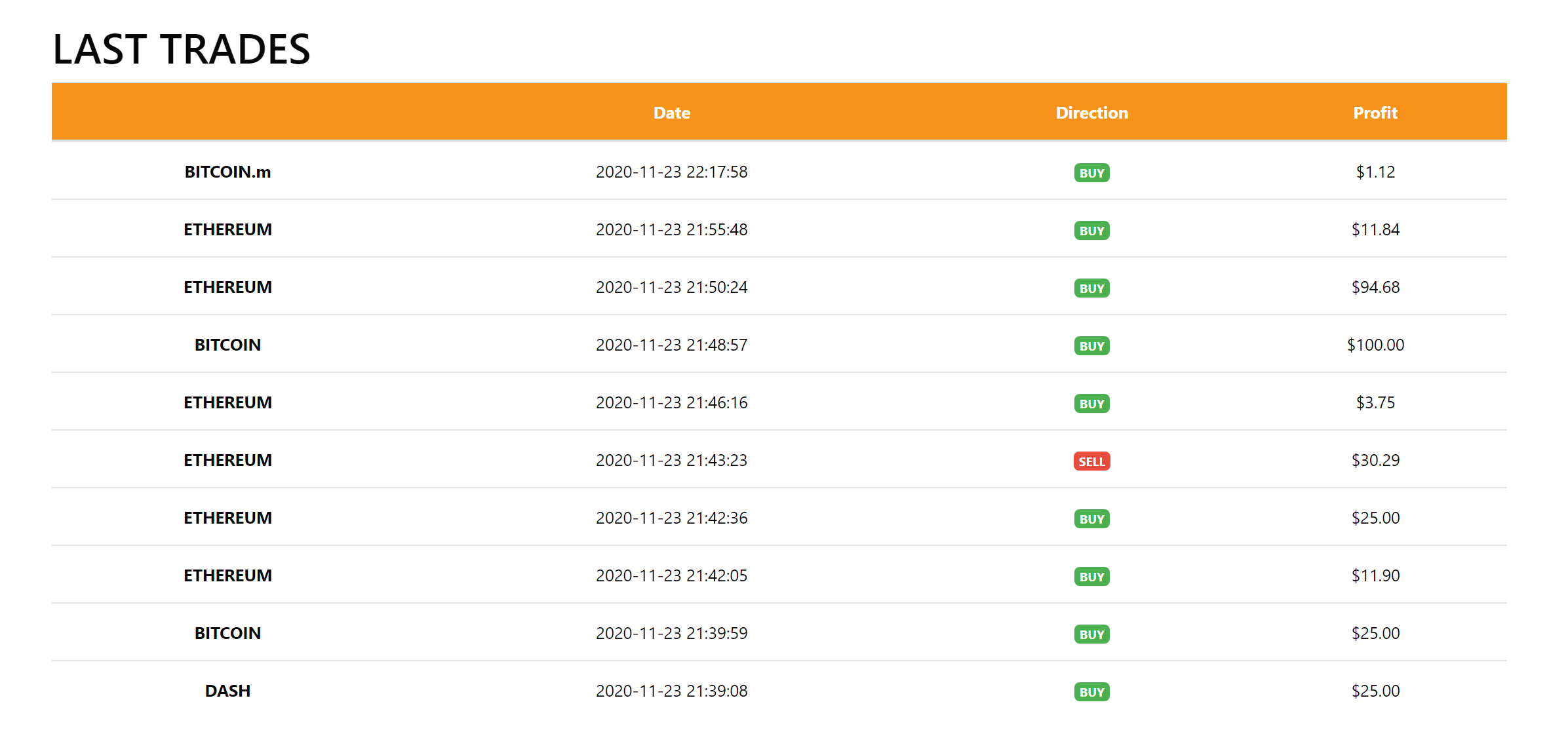Image resolution: width=1568 pixels, height=755 pixels.
Task: Click the red SELL badge
Action: 1091,461
